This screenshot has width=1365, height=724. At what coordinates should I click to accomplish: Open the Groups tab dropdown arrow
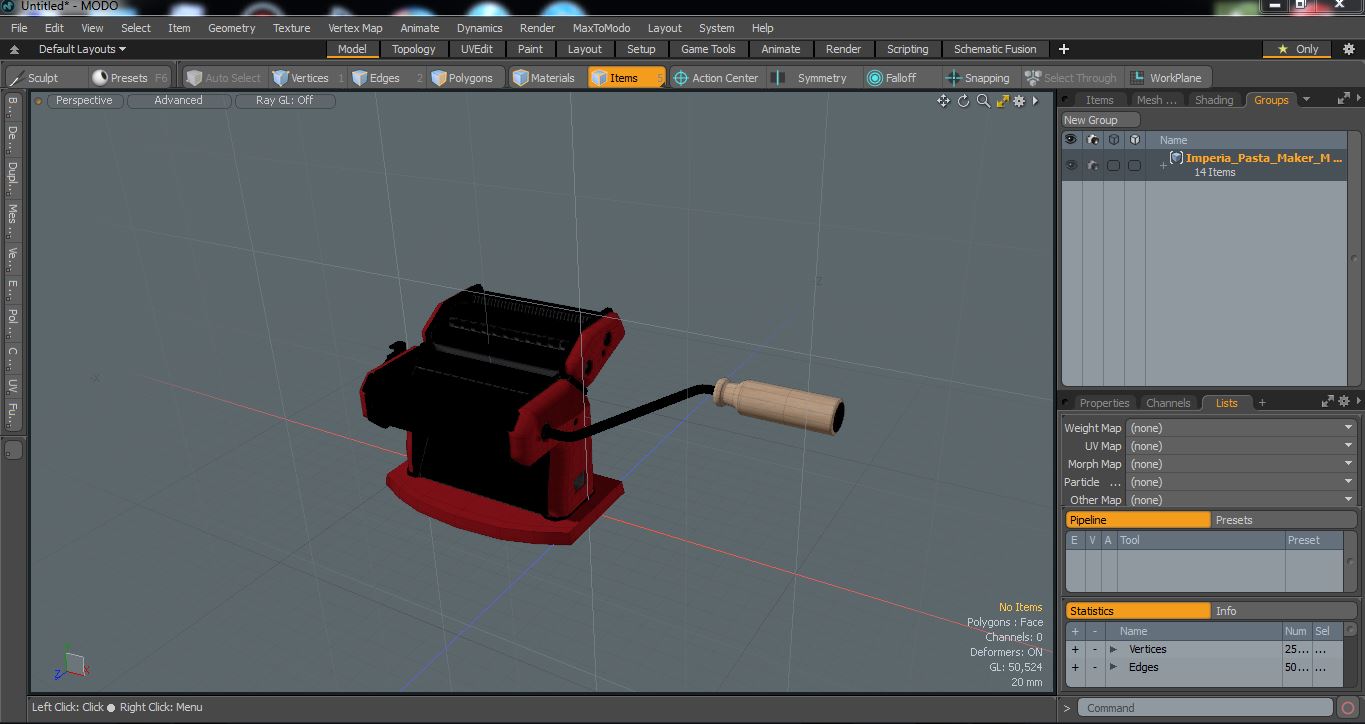coord(1306,99)
